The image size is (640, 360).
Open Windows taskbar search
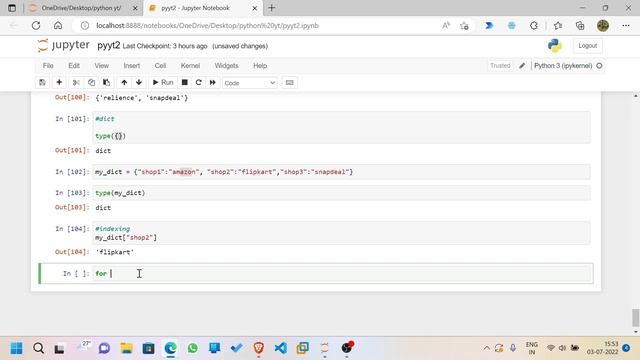tap(38, 348)
